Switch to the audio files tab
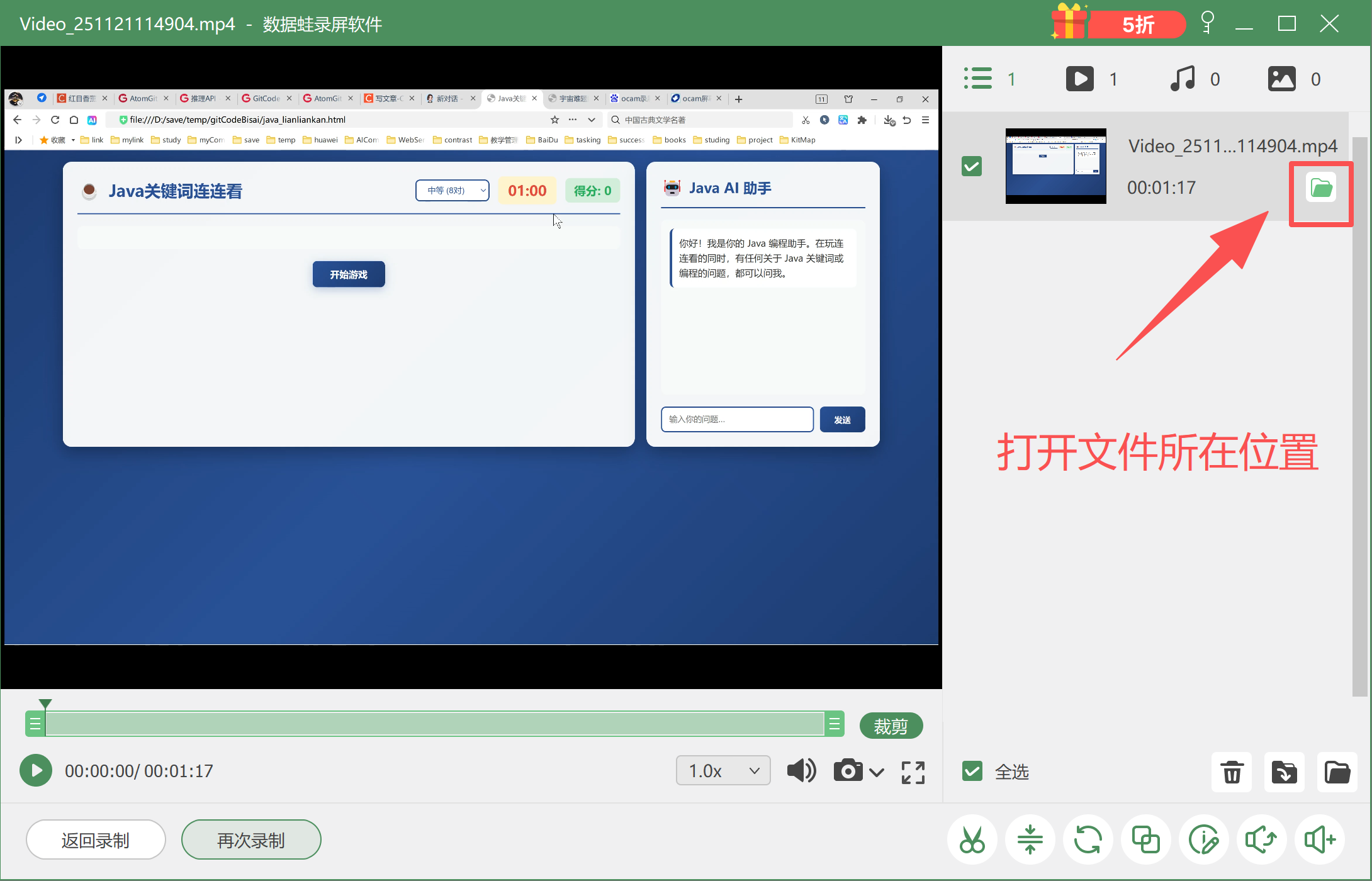Screen dimensions: 1372x881 (x=1183, y=79)
